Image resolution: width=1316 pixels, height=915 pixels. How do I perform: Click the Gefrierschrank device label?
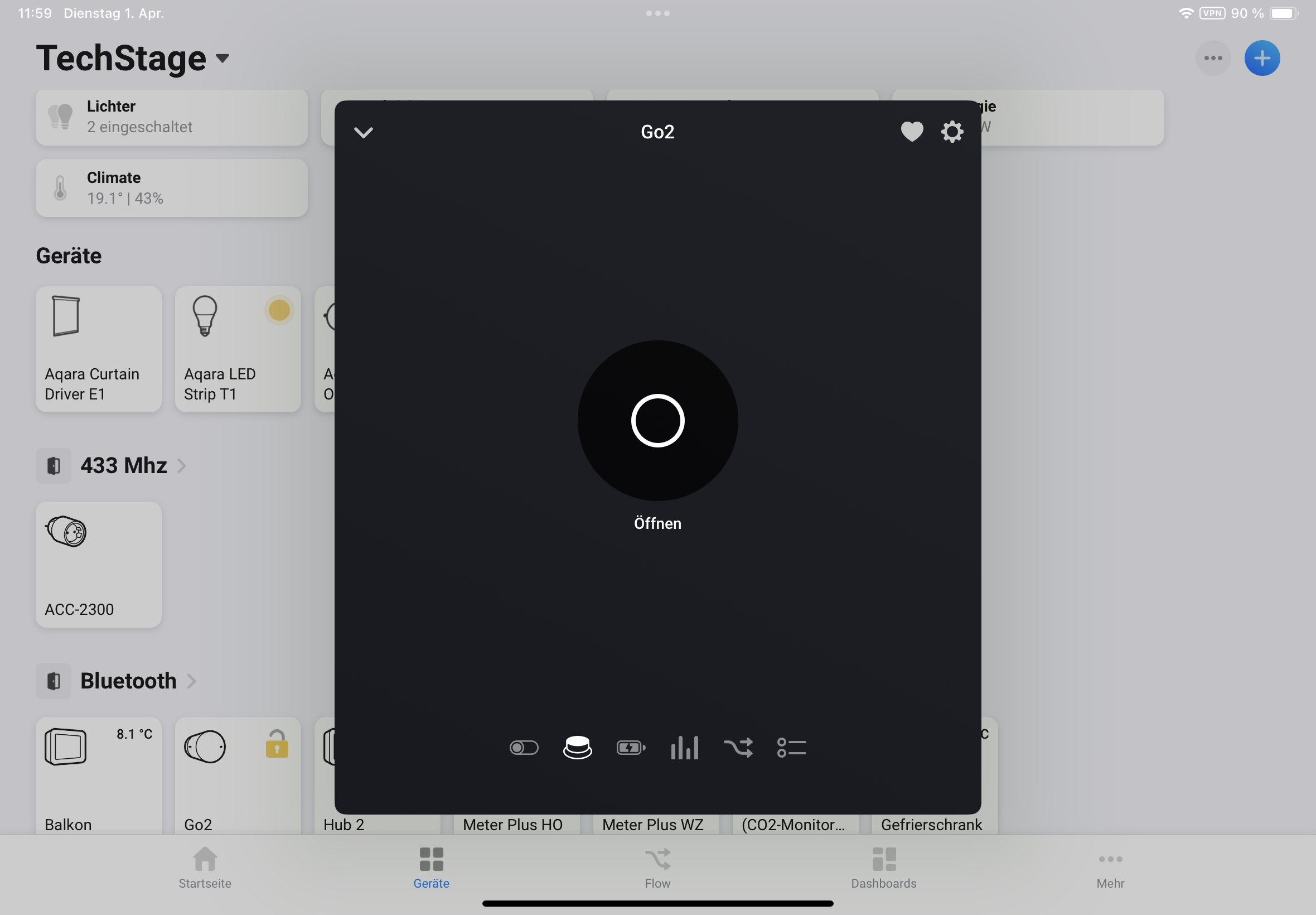[x=931, y=825]
